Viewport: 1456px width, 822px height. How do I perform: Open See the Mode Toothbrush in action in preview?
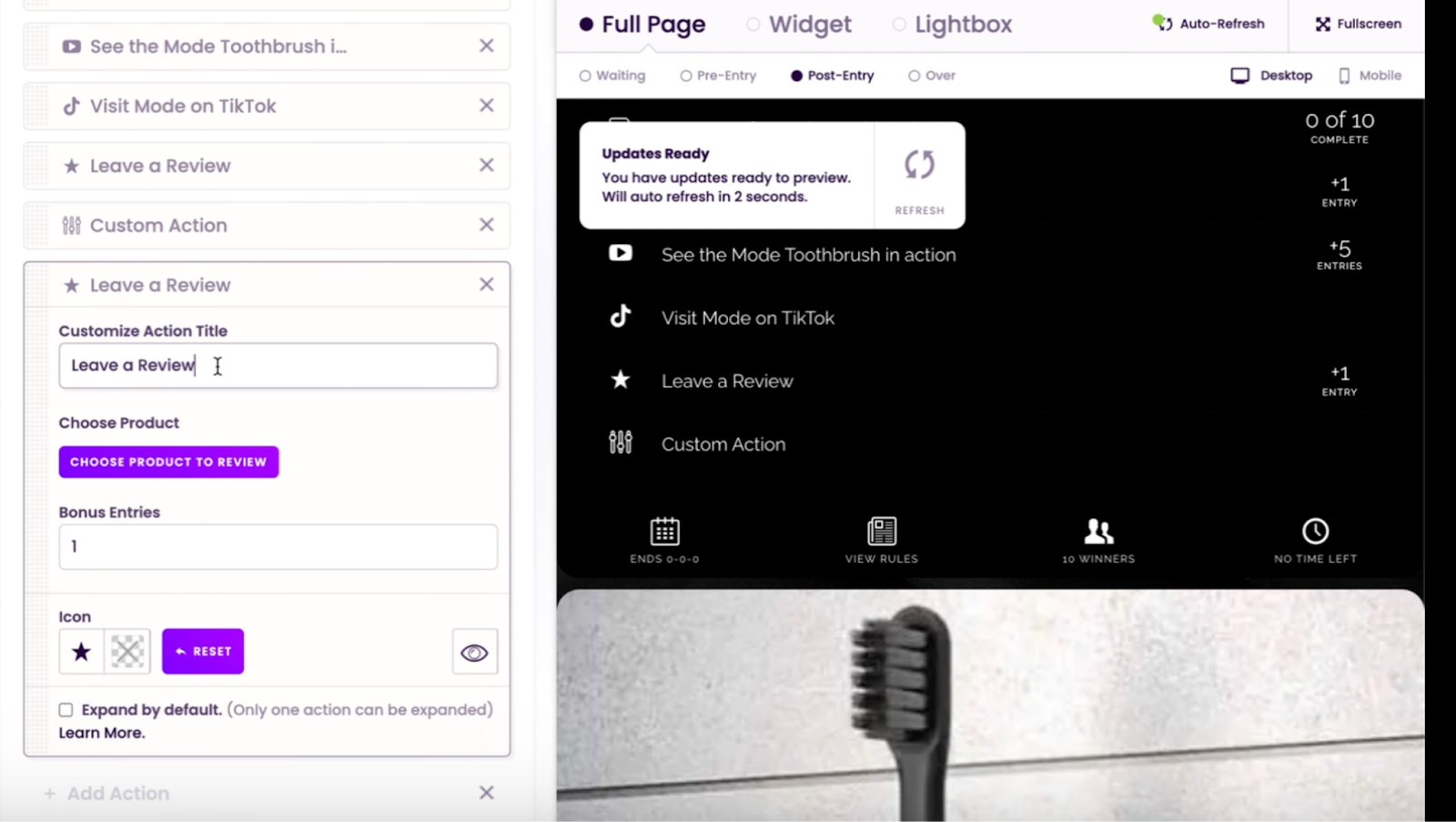coord(808,255)
